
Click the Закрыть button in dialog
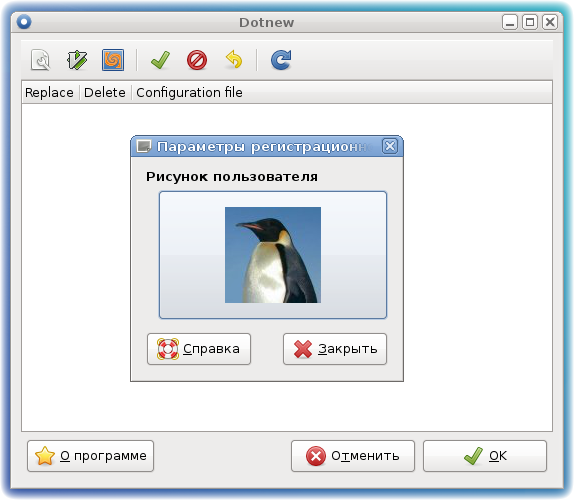(335, 349)
